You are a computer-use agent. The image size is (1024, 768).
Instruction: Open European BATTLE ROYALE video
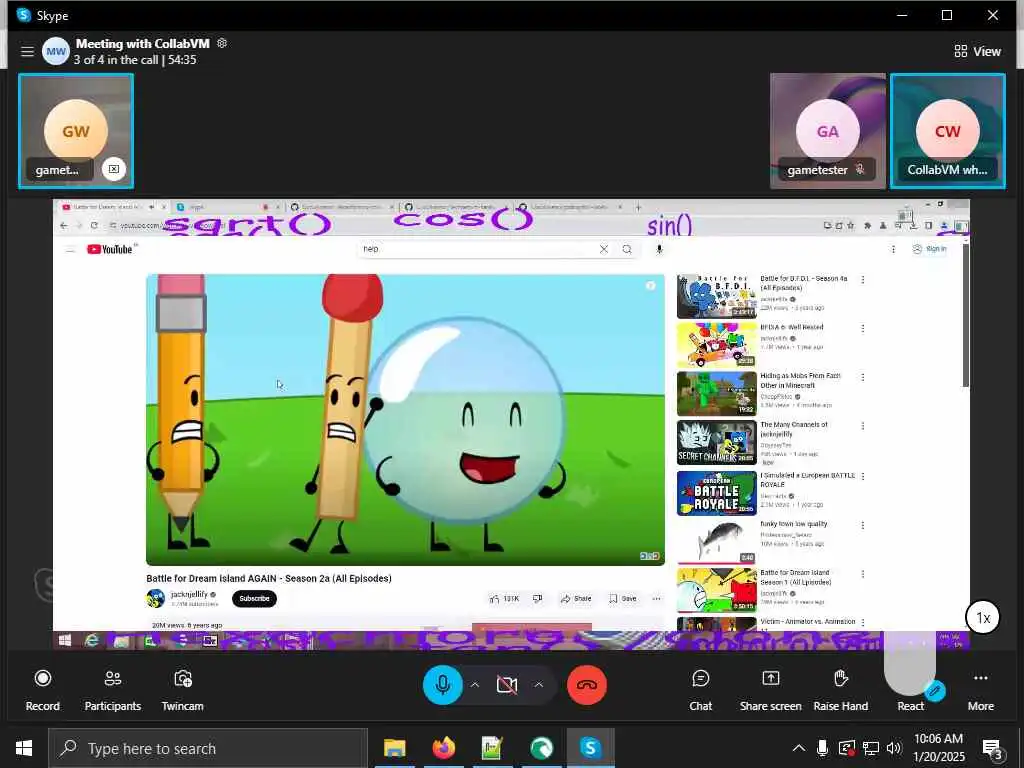[x=716, y=493]
